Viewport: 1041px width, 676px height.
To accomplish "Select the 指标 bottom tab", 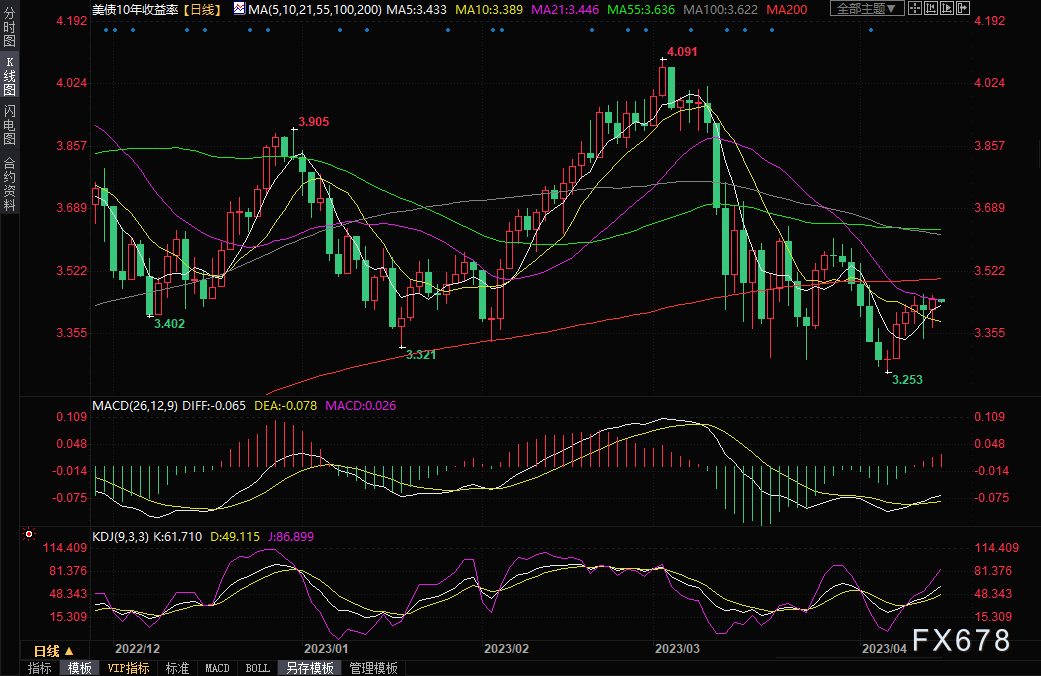I will coord(40,668).
